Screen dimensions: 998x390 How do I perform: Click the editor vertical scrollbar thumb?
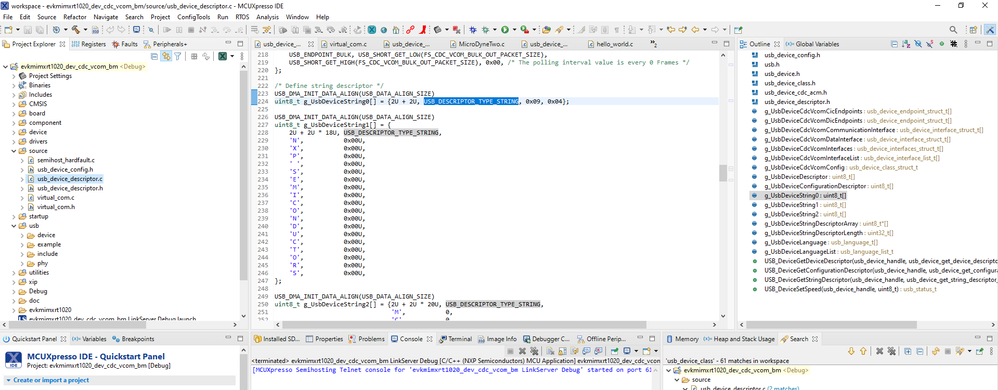pos(722,172)
